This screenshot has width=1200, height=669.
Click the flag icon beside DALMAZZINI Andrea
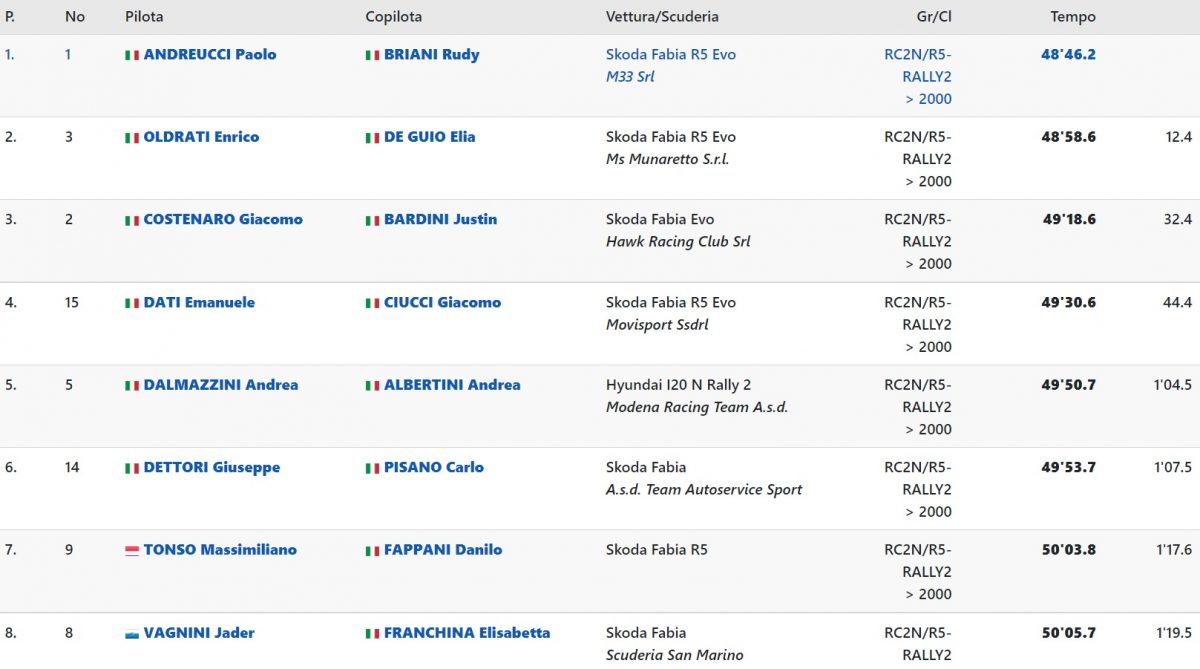click(x=131, y=386)
